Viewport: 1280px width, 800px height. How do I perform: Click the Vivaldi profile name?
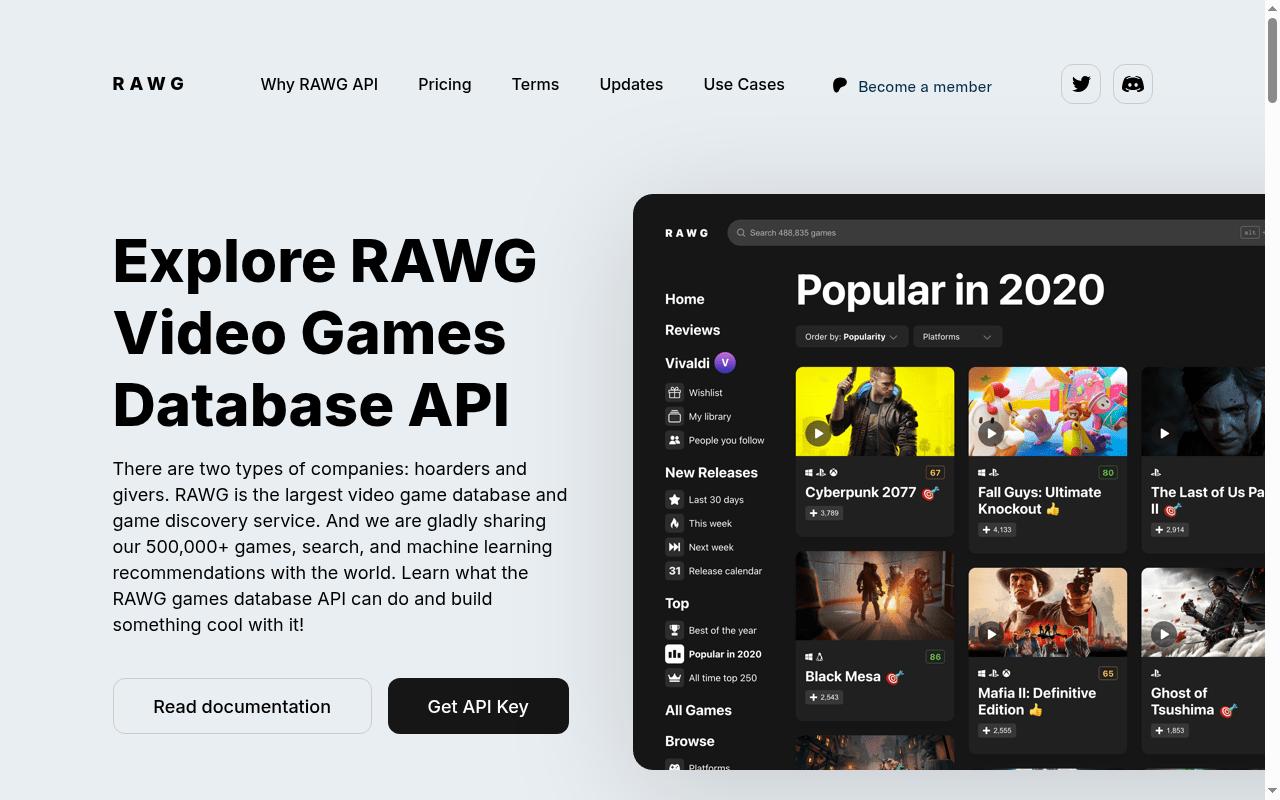coord(687,363)
